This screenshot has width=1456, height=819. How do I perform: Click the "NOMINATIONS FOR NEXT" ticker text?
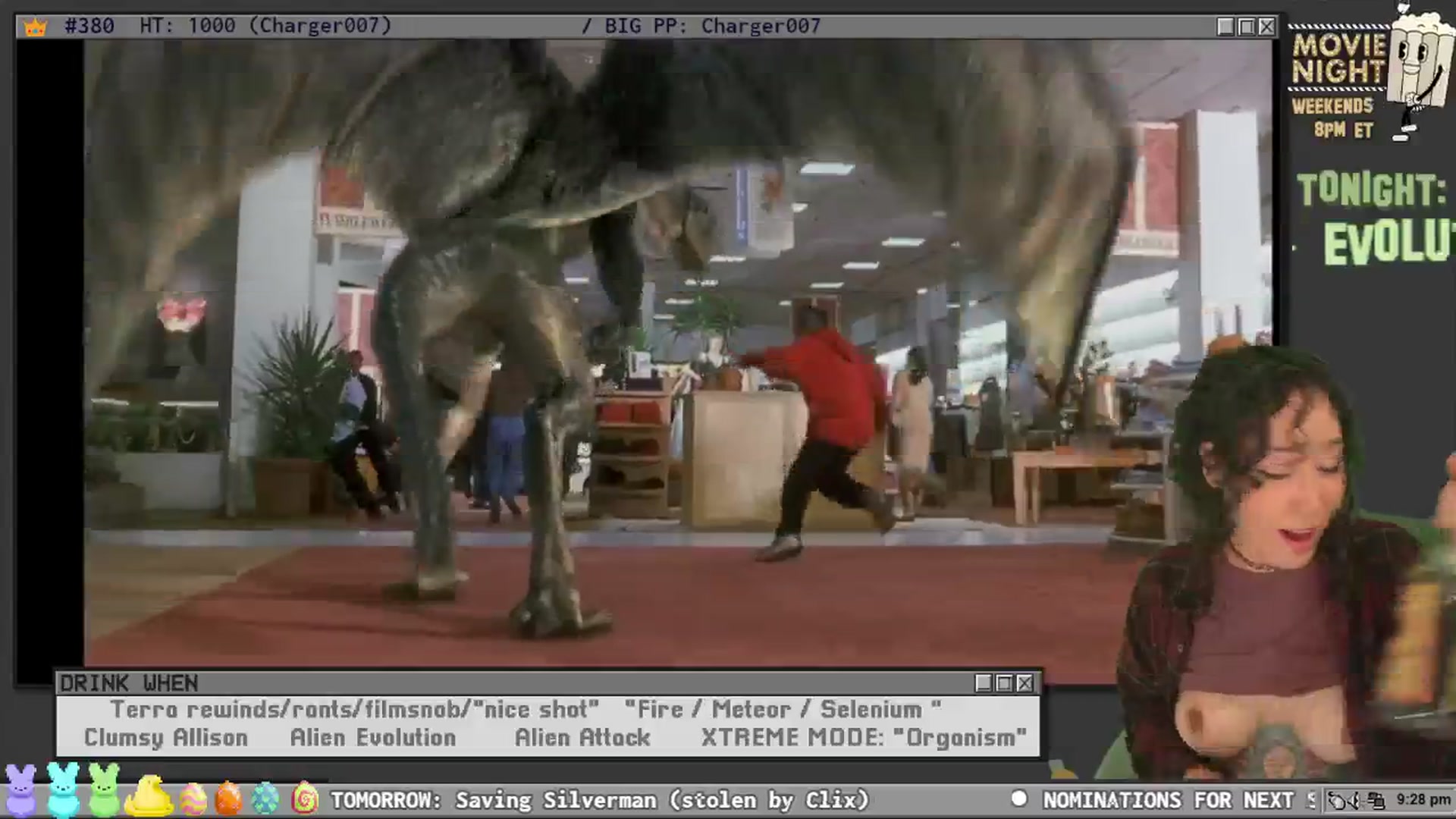(1168, 800)
